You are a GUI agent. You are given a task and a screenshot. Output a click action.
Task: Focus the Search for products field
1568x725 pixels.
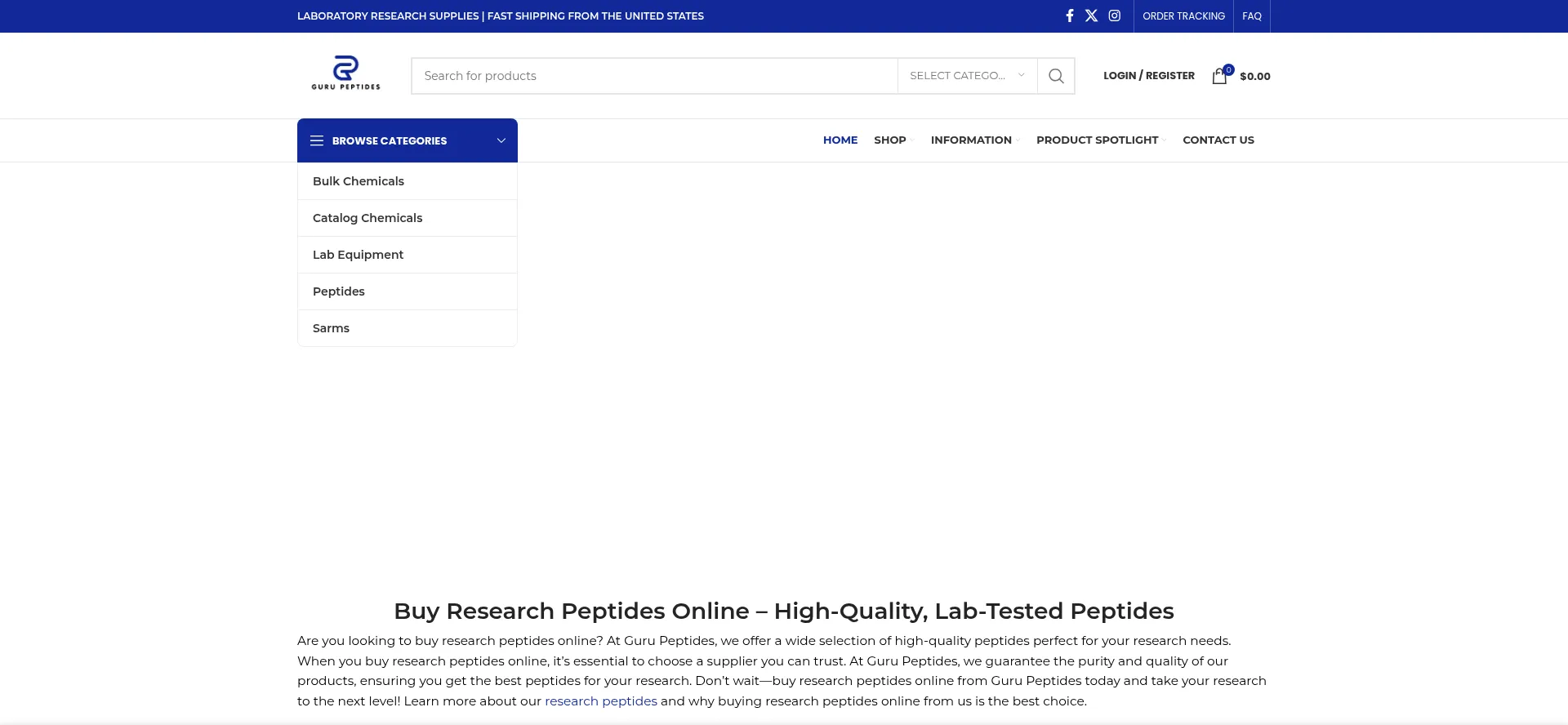pos(654,76)
